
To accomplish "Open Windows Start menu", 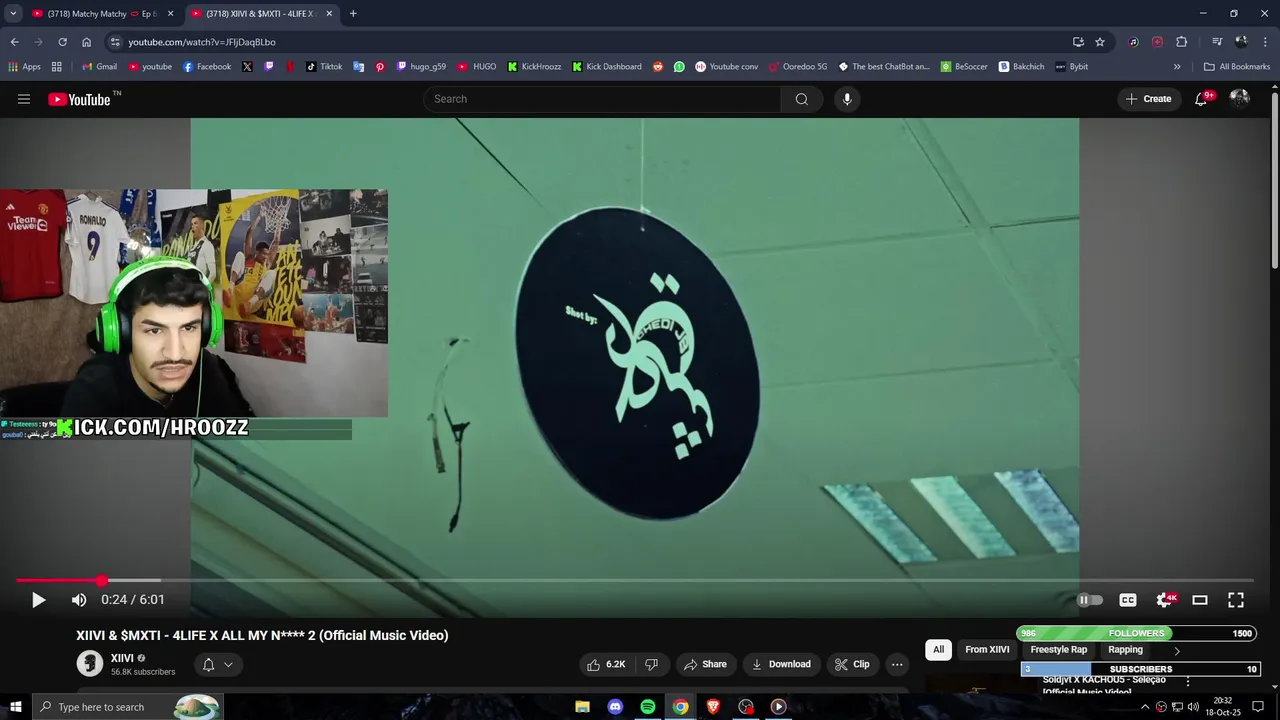I will [15, 707].
